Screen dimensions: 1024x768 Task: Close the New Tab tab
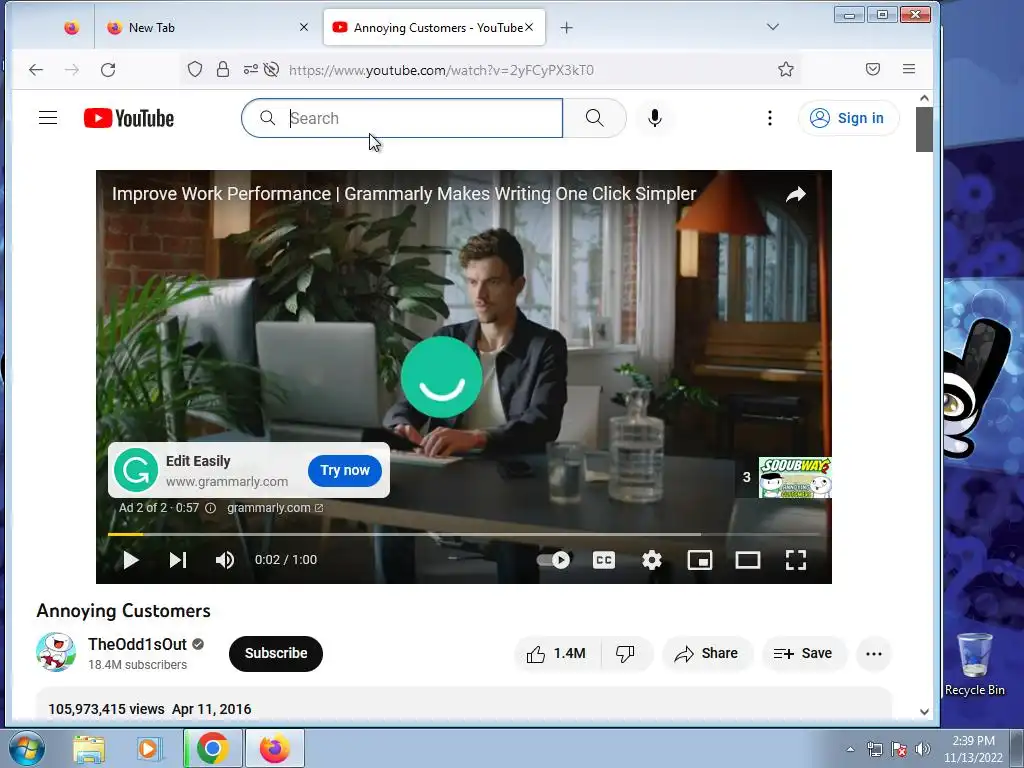click(304, 27)
